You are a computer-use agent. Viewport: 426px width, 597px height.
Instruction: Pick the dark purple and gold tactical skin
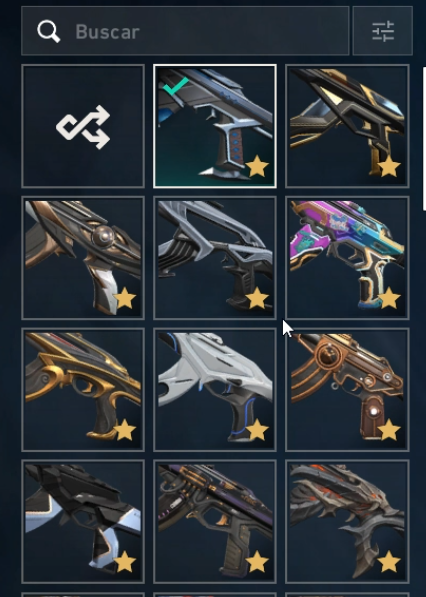[215, 521]
